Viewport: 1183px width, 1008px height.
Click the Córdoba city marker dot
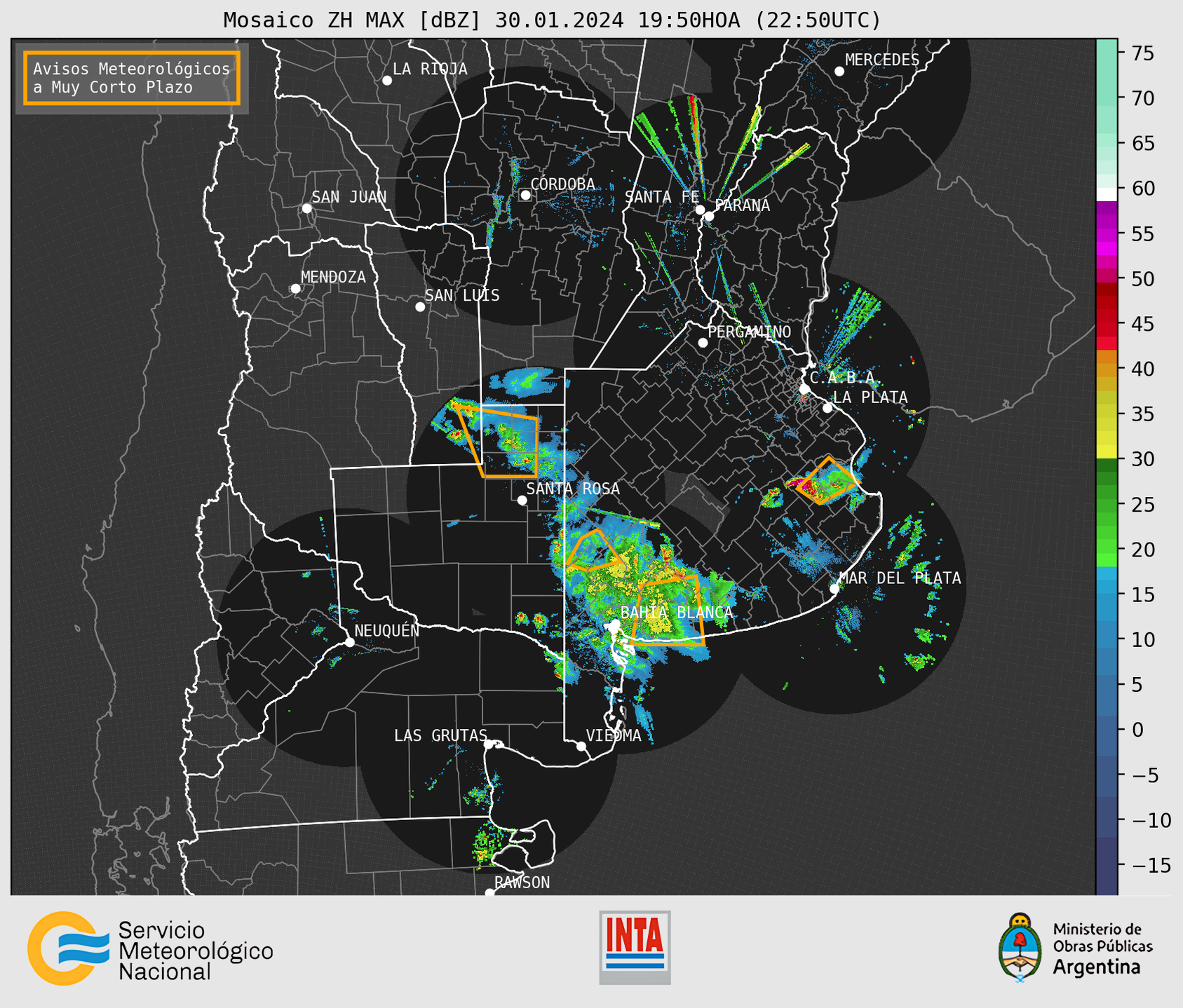(x=525, y=195)
